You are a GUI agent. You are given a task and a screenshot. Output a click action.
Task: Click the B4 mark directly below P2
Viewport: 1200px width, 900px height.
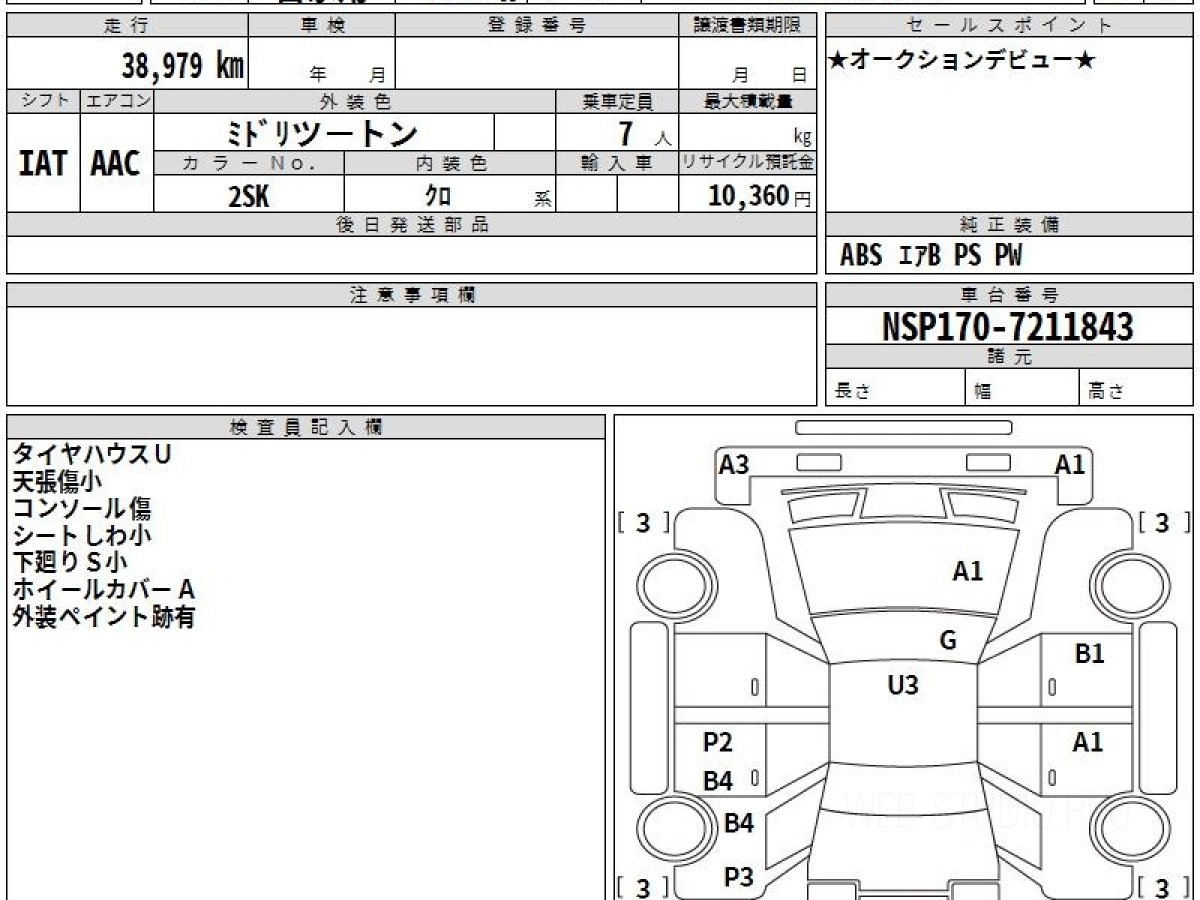tap(718, 781)
